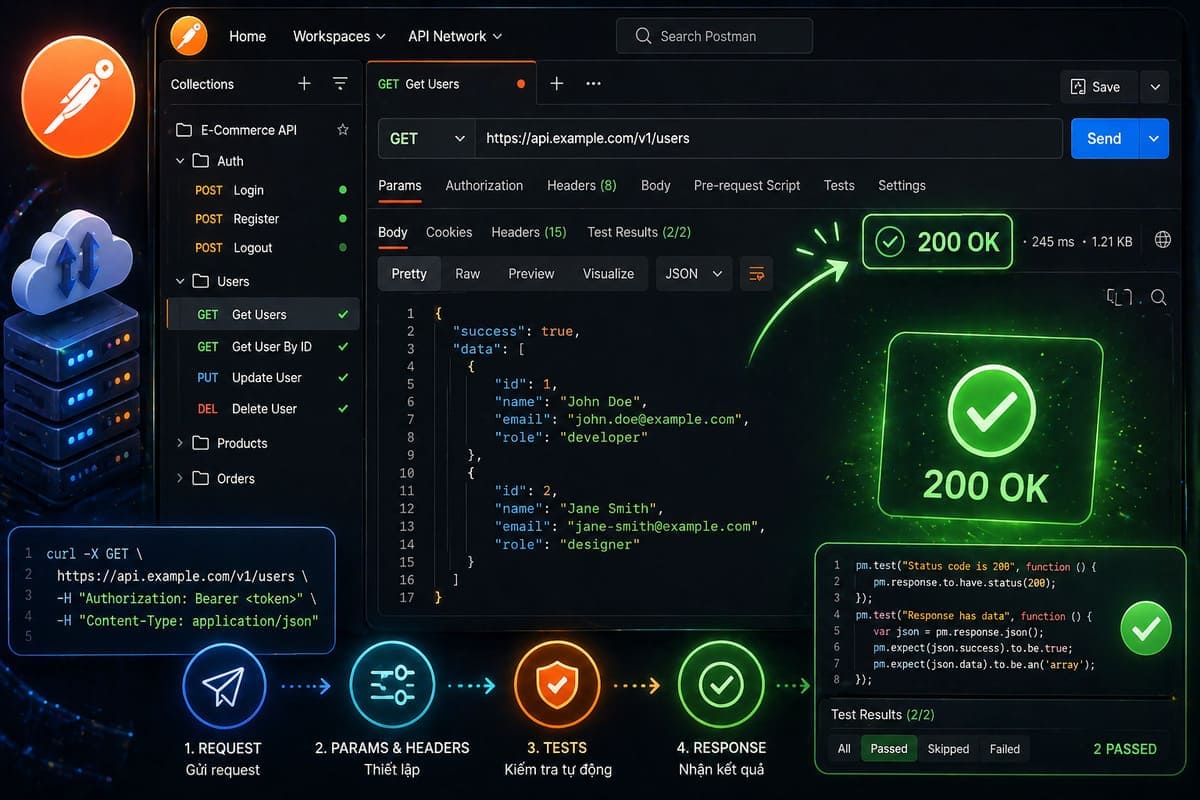Filter test results by Skipped
The height and width of the screenshot is (800, 1200).
(948, 748)
